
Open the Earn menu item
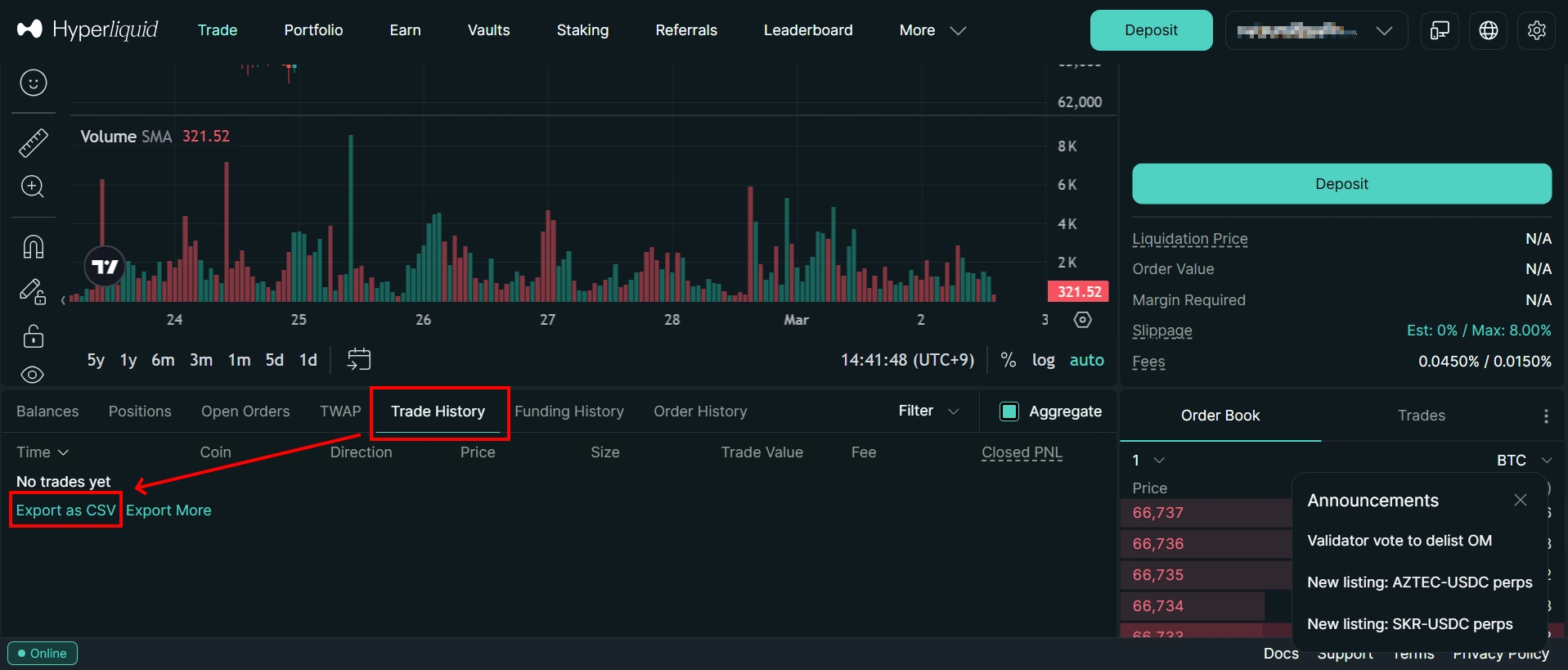(405, 30)
